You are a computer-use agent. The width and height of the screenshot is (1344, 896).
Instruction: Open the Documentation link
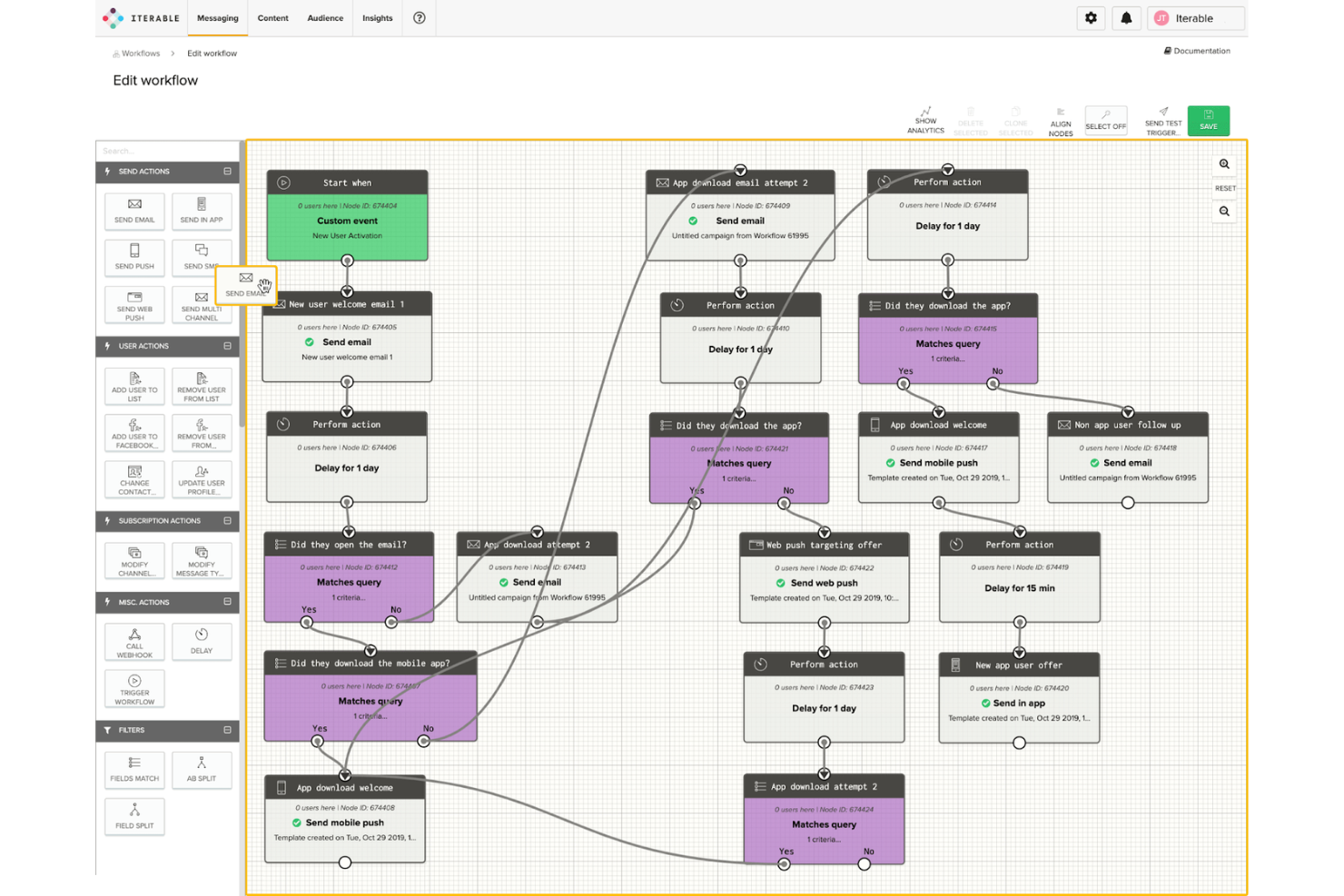point(1197,51)
